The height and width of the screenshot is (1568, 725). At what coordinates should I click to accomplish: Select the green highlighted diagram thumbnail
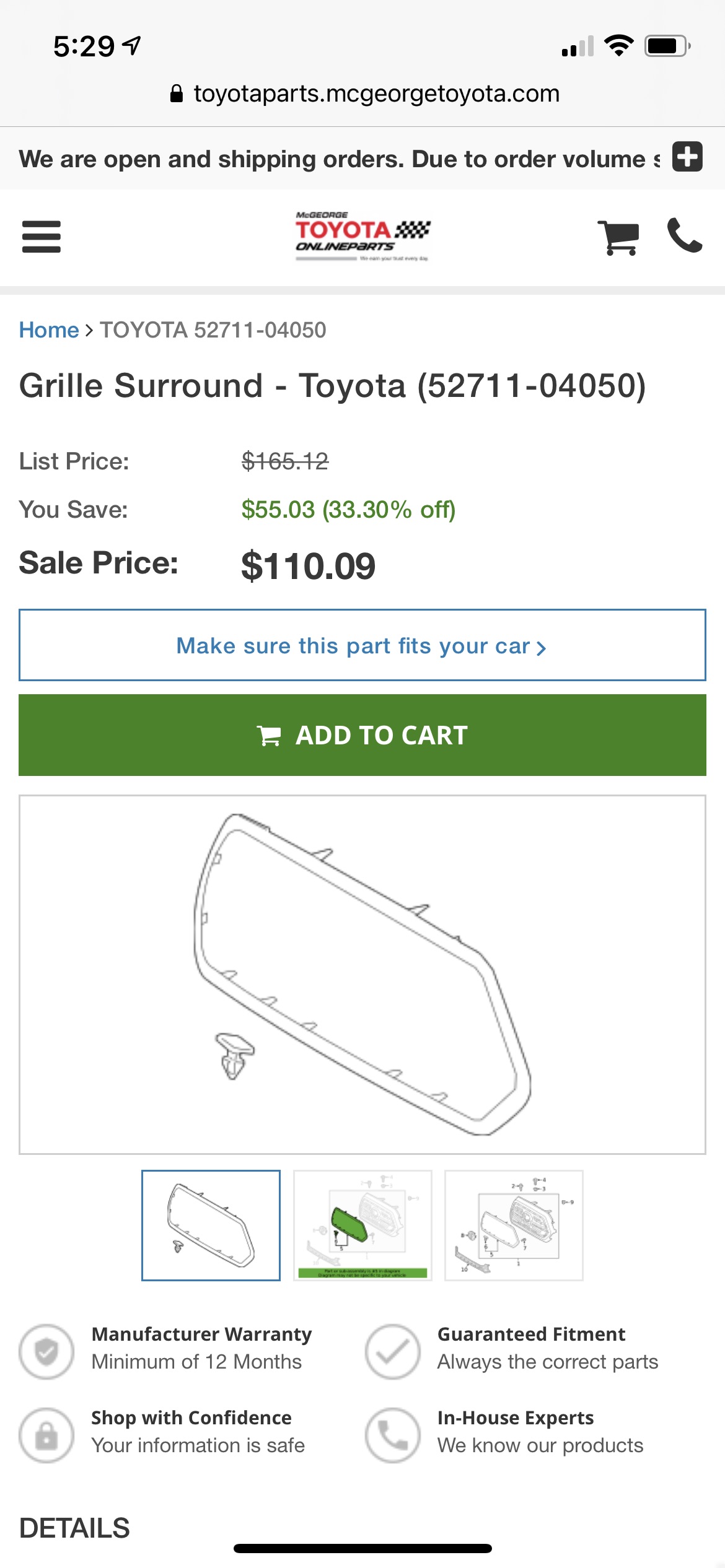point(362,1226)
